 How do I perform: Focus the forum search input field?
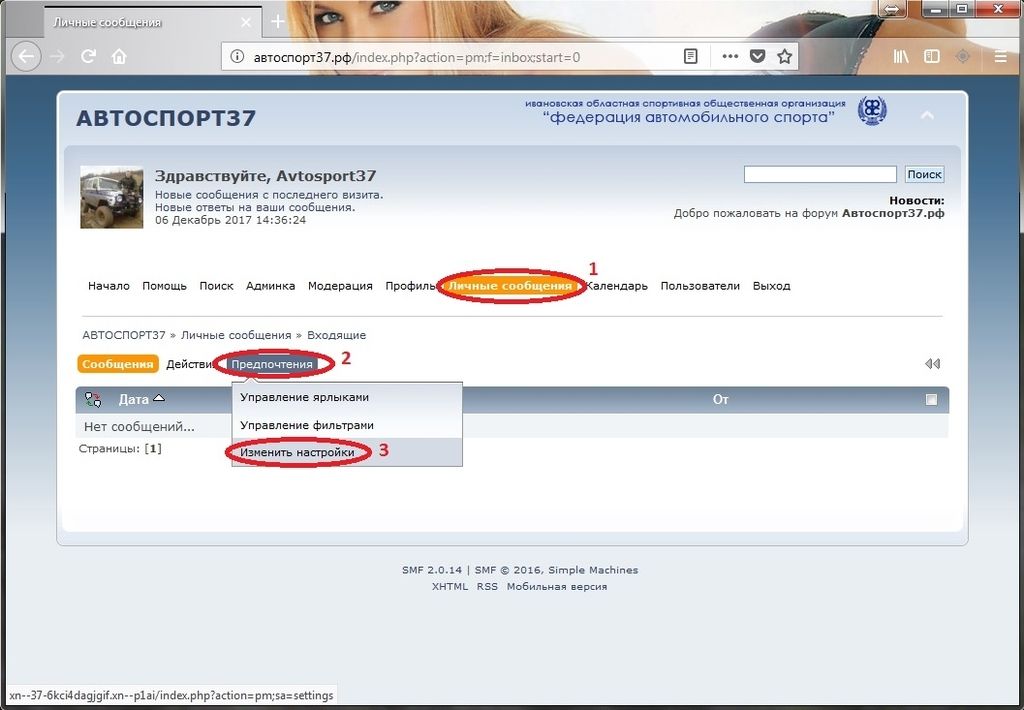pyautogui.click(x=820, y=174)
